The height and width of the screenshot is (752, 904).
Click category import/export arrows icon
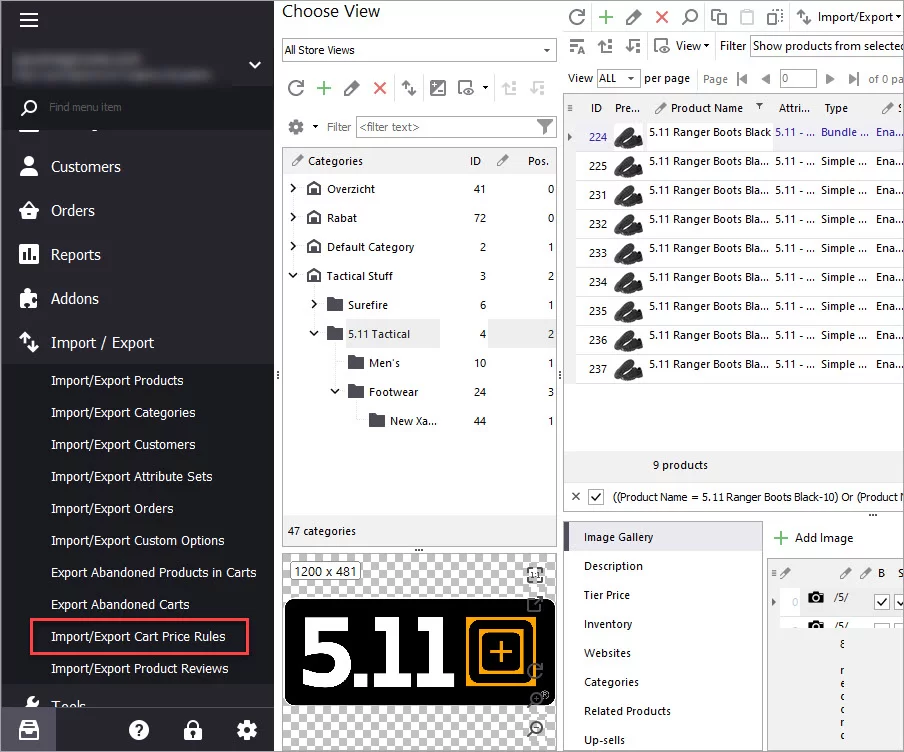[x=409, y=88]
